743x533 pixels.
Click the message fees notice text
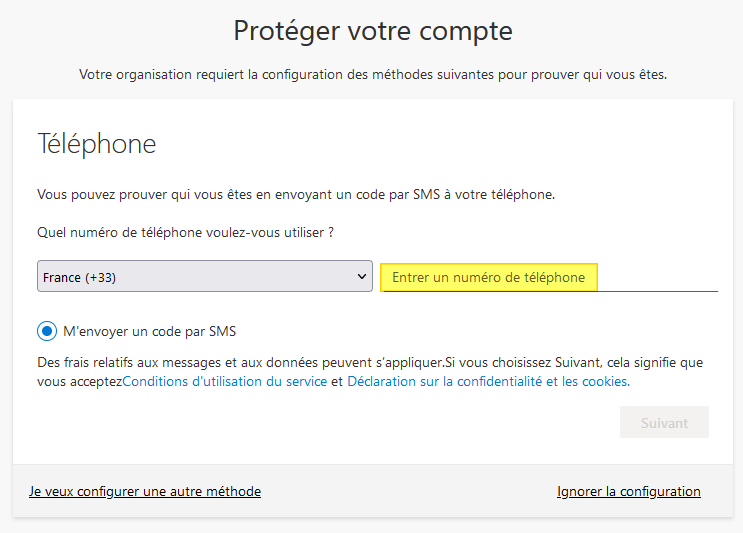(x=240, y=360)
